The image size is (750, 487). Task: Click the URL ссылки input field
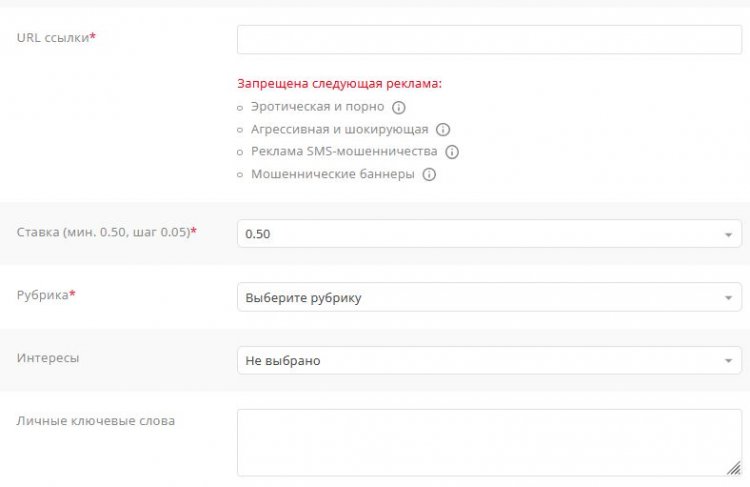tap(489, 39)
